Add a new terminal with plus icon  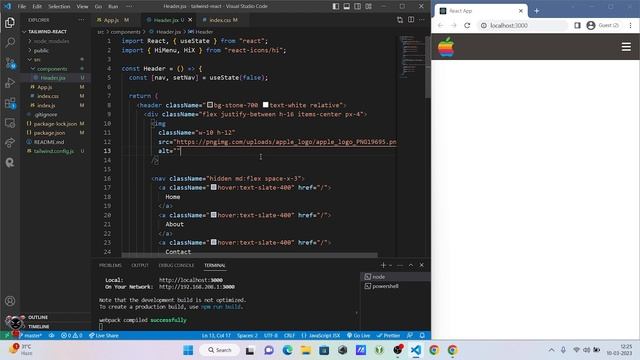click(x=383, y=265)
